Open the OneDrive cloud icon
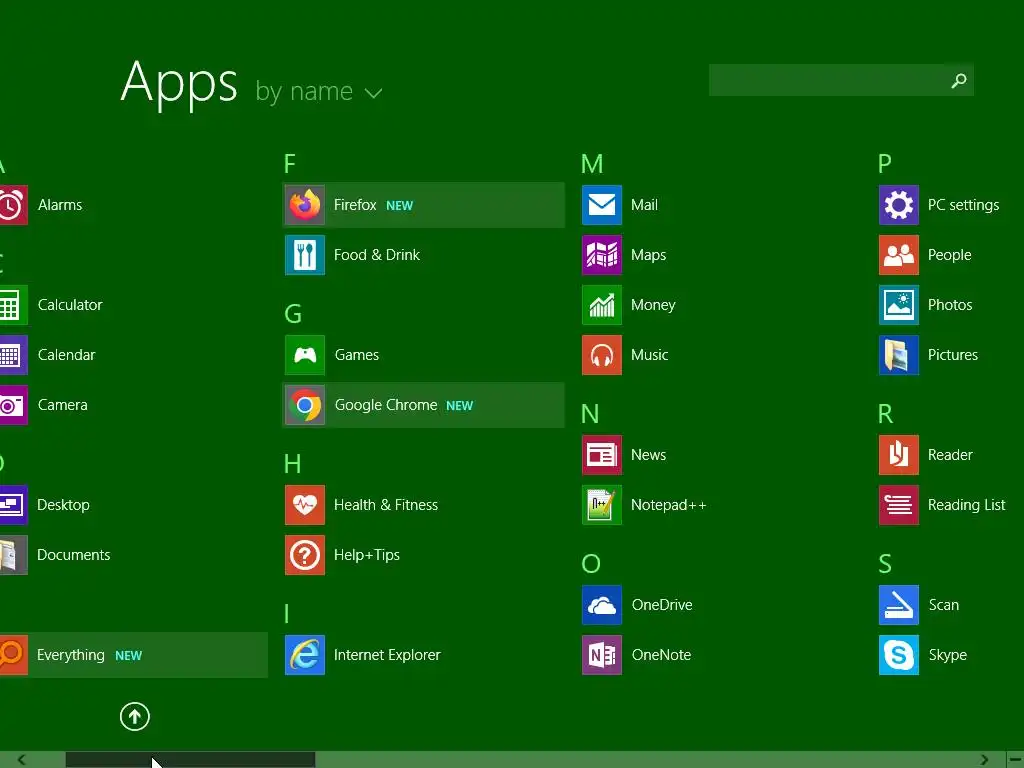Screen dimensions: 1024x768 [x=602, y=605]
